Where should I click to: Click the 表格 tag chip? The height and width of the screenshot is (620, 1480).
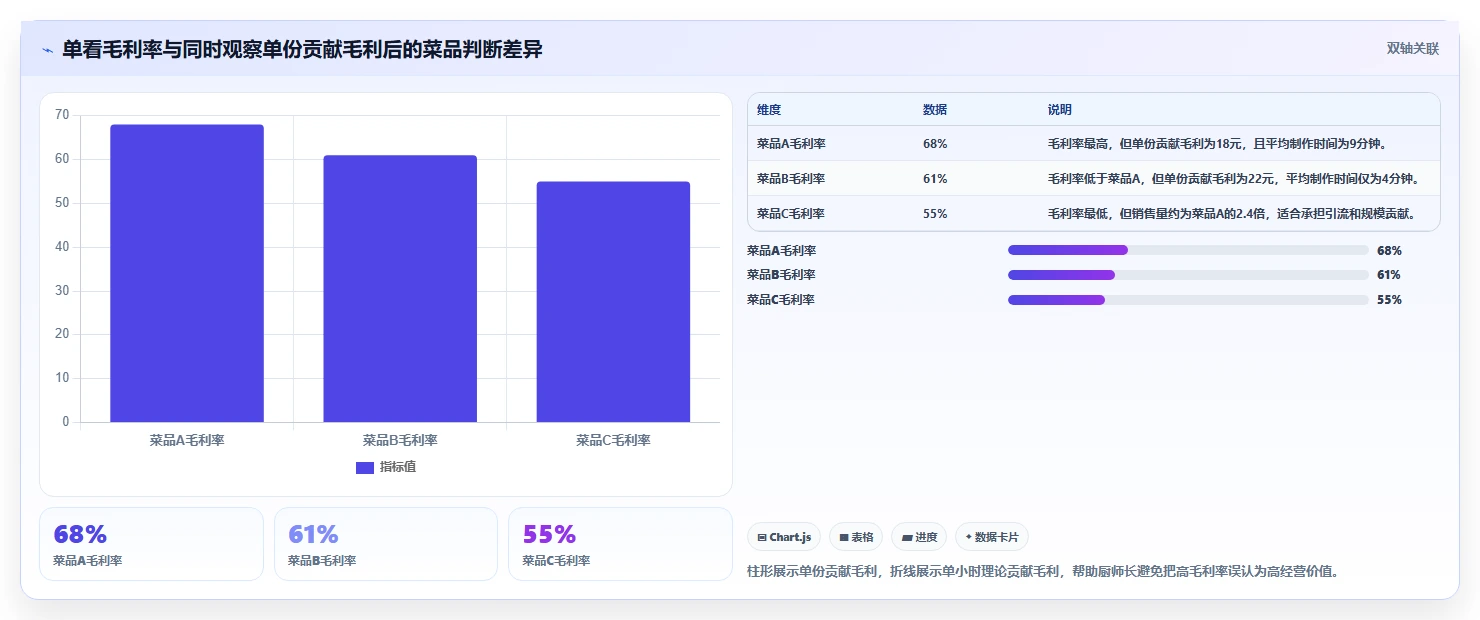[856, 537]
